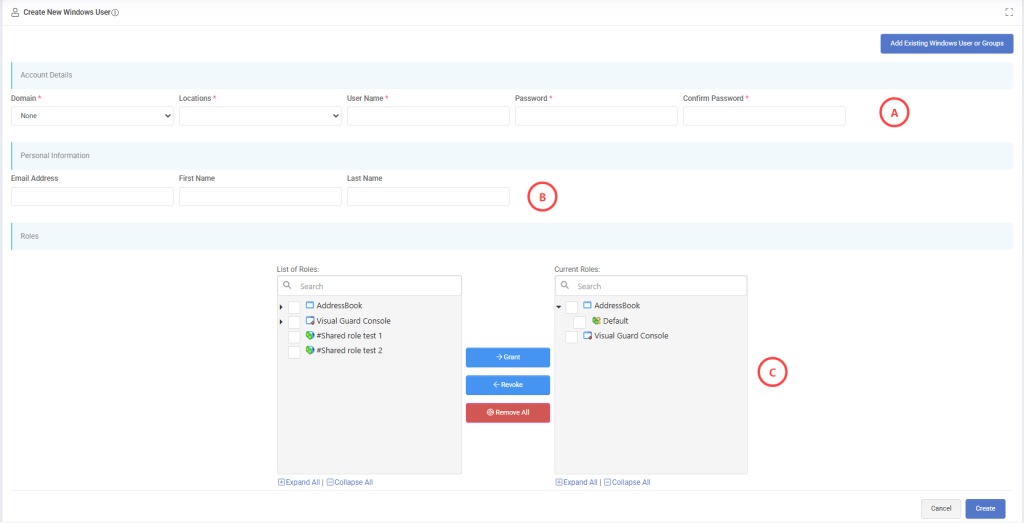1024x523 pixels.
Task: Select the #Shared role test 2 label
Action: pos(349,351)
